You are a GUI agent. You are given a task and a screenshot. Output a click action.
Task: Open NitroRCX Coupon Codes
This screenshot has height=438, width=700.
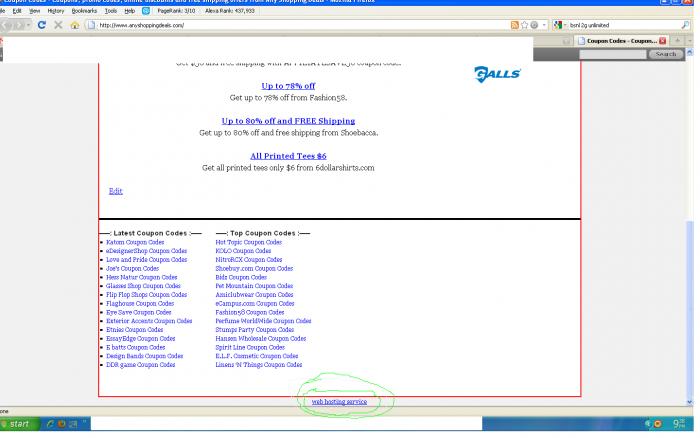pos(249,259)
